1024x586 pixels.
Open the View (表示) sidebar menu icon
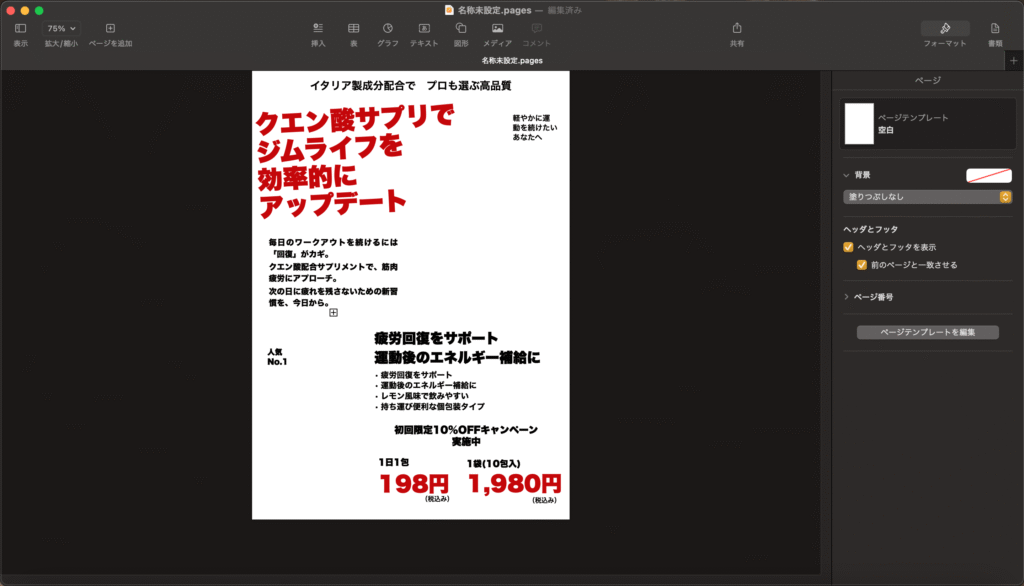[x=20, y=28]
